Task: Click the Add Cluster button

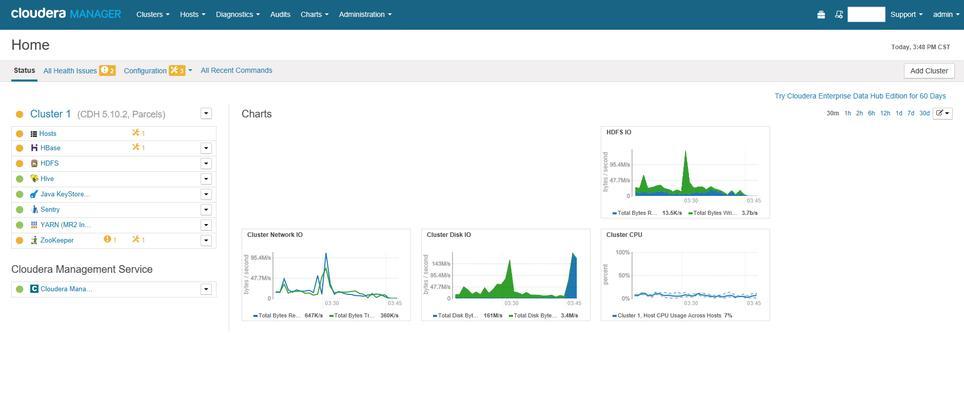Action: pyautogui.click(x=929, y=71)
